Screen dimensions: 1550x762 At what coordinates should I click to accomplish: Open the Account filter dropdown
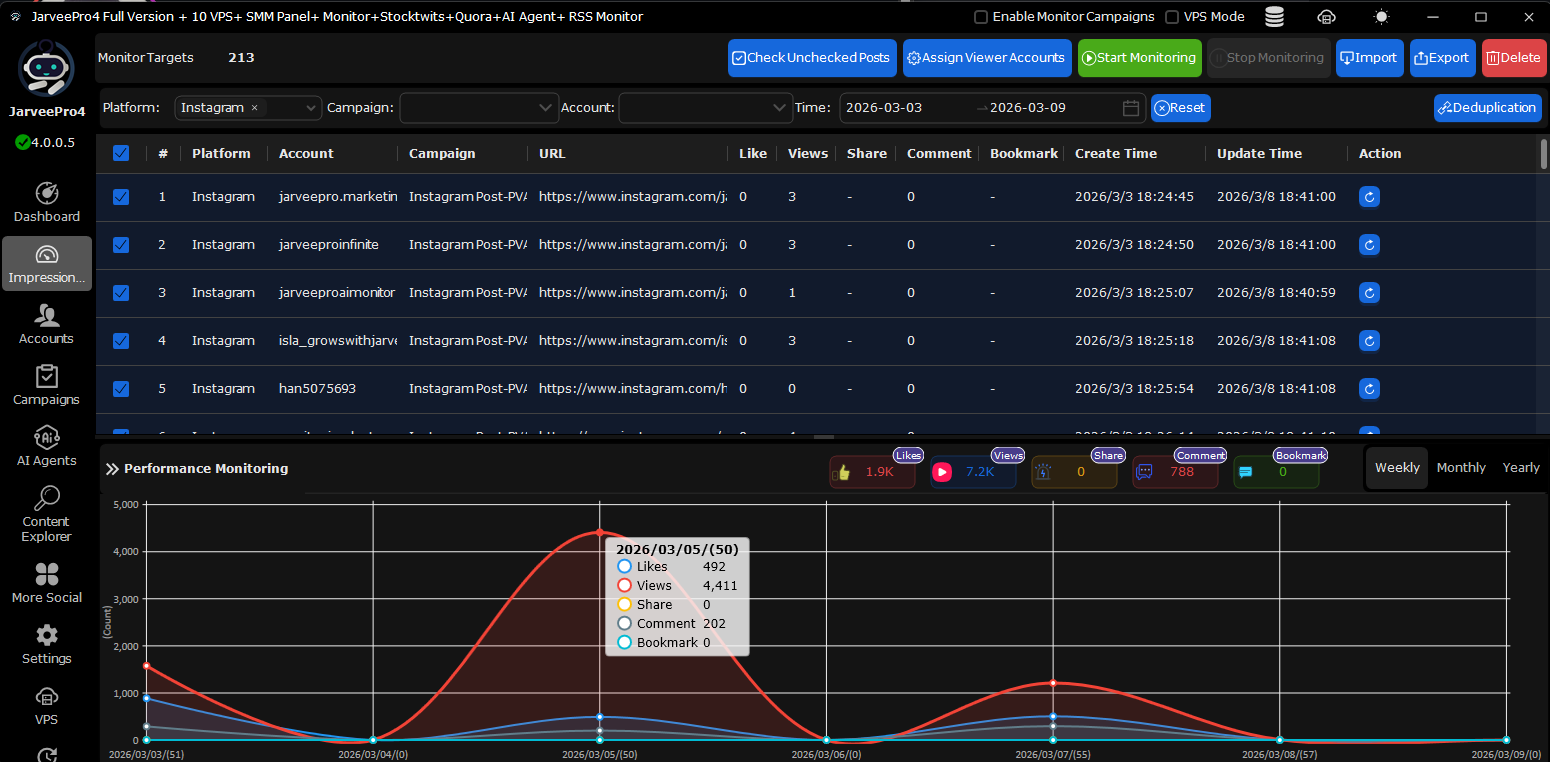tap(705, 108)
